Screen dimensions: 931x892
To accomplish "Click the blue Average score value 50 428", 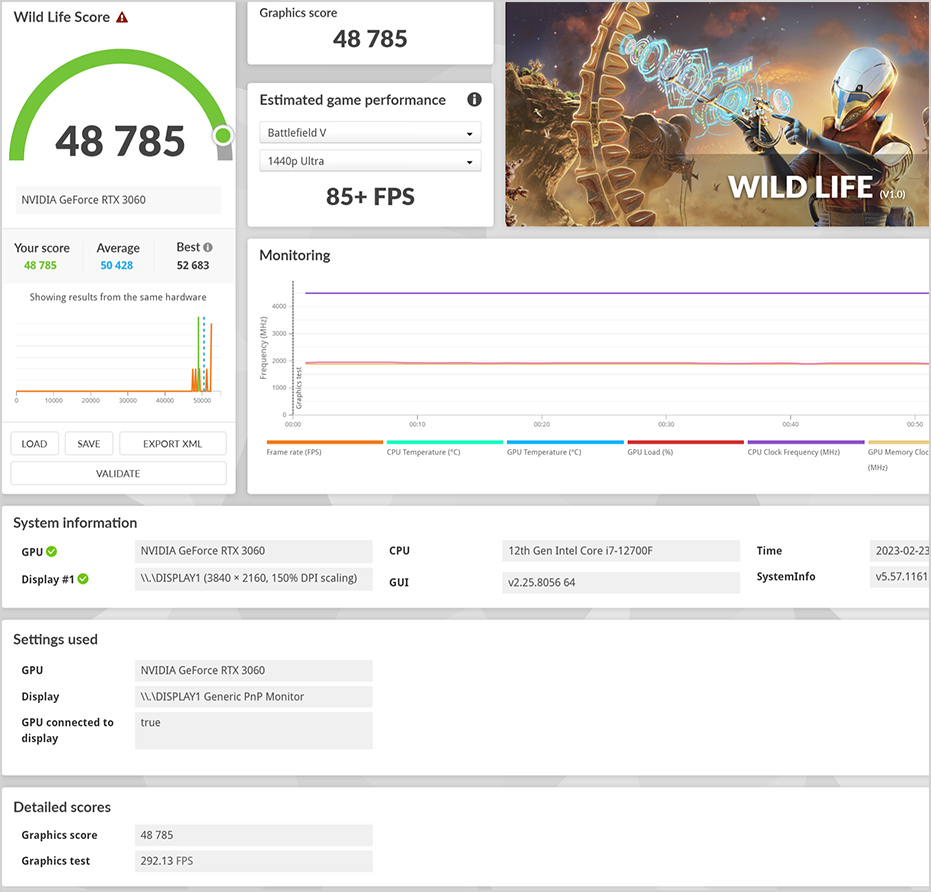I will tap(117, 266).
